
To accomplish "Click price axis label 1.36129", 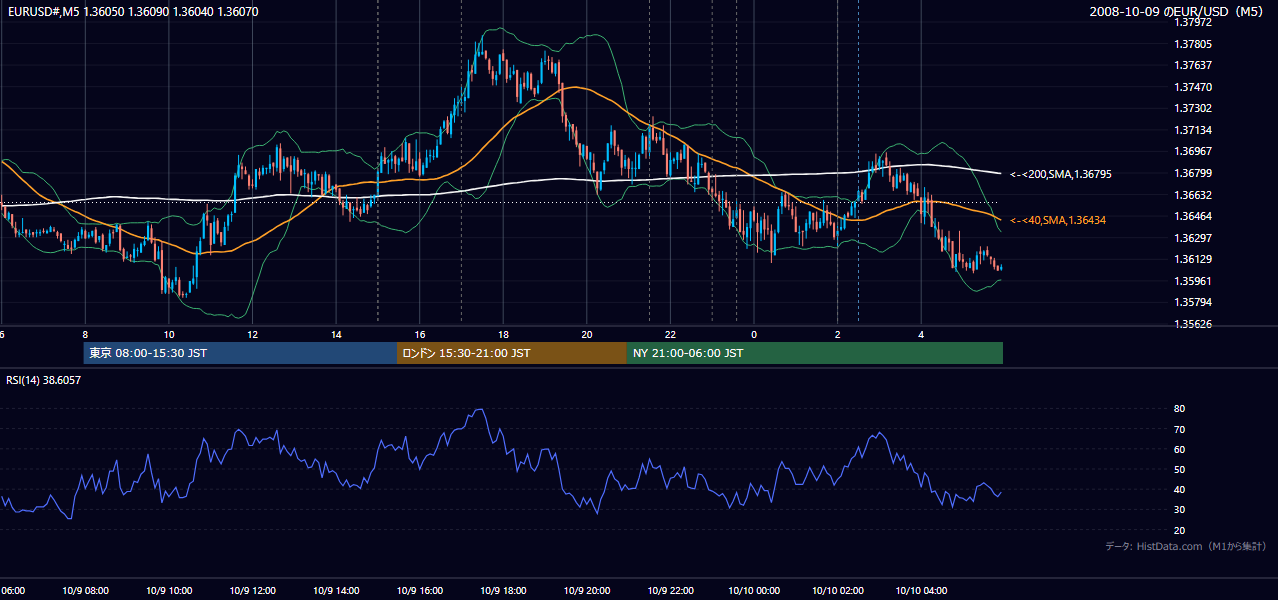I will click(1193, 259).
